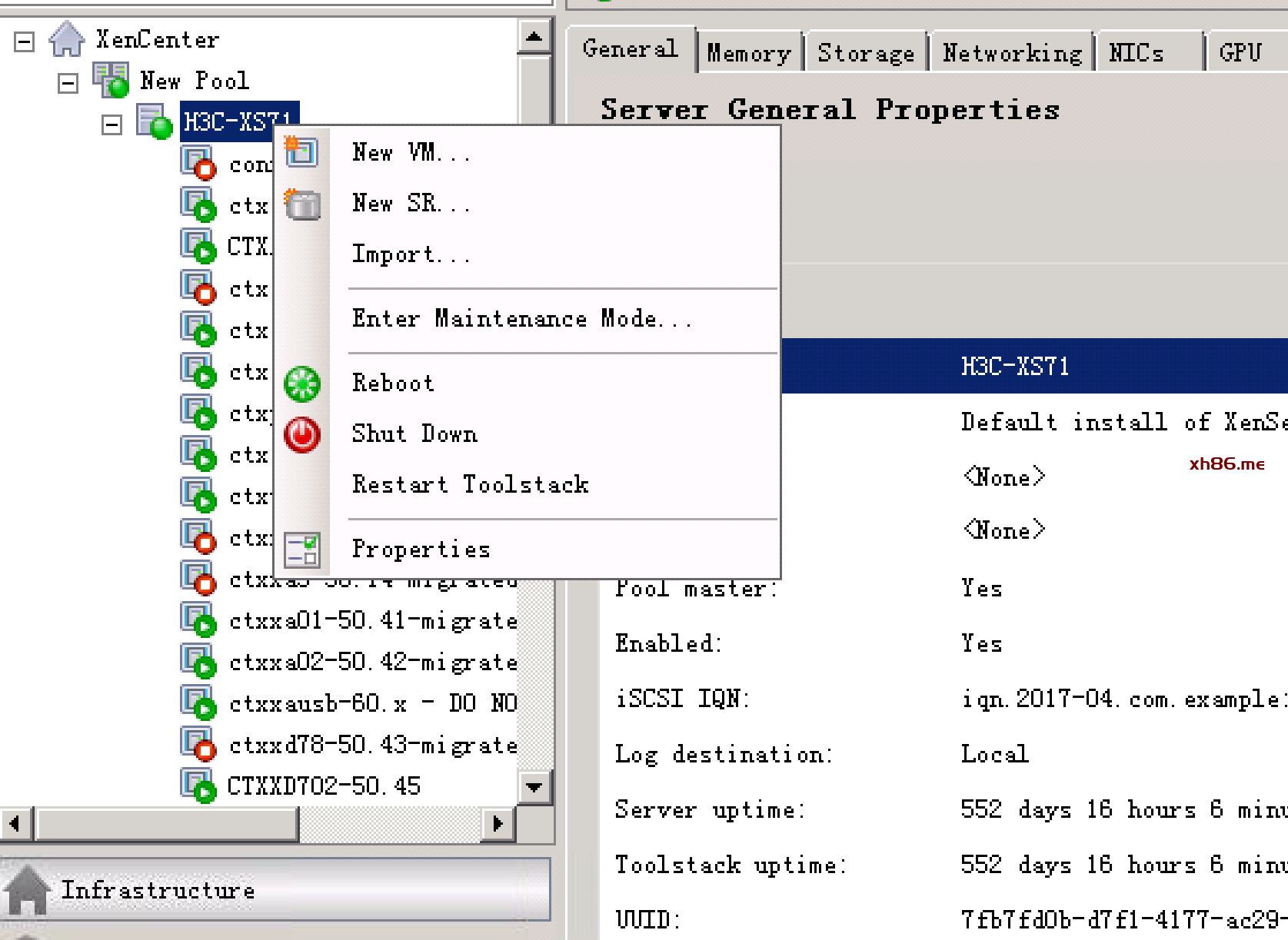Click the New SR storage icon

[301, 204]
